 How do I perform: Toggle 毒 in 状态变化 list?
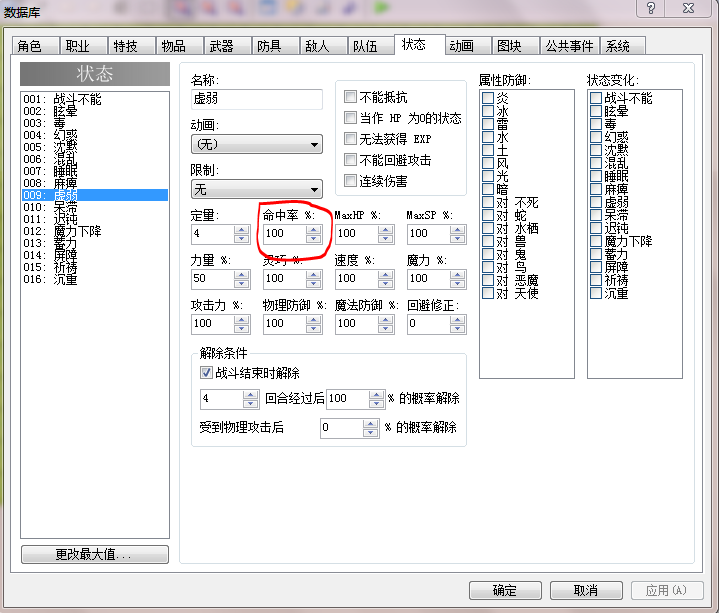[x=596, y=124]
